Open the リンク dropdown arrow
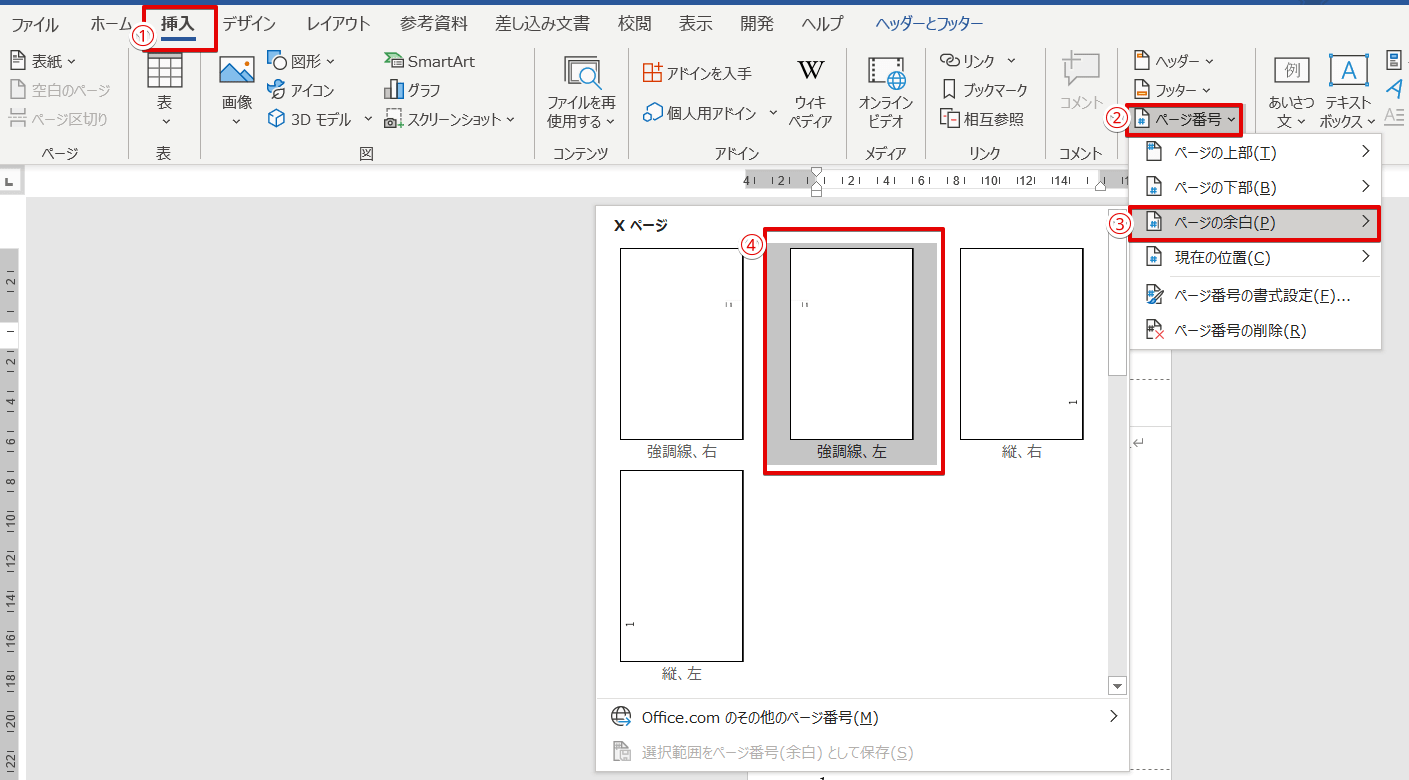This screenshot has height=780, width=1409. pyautogui.click(x=1011, y=61)
